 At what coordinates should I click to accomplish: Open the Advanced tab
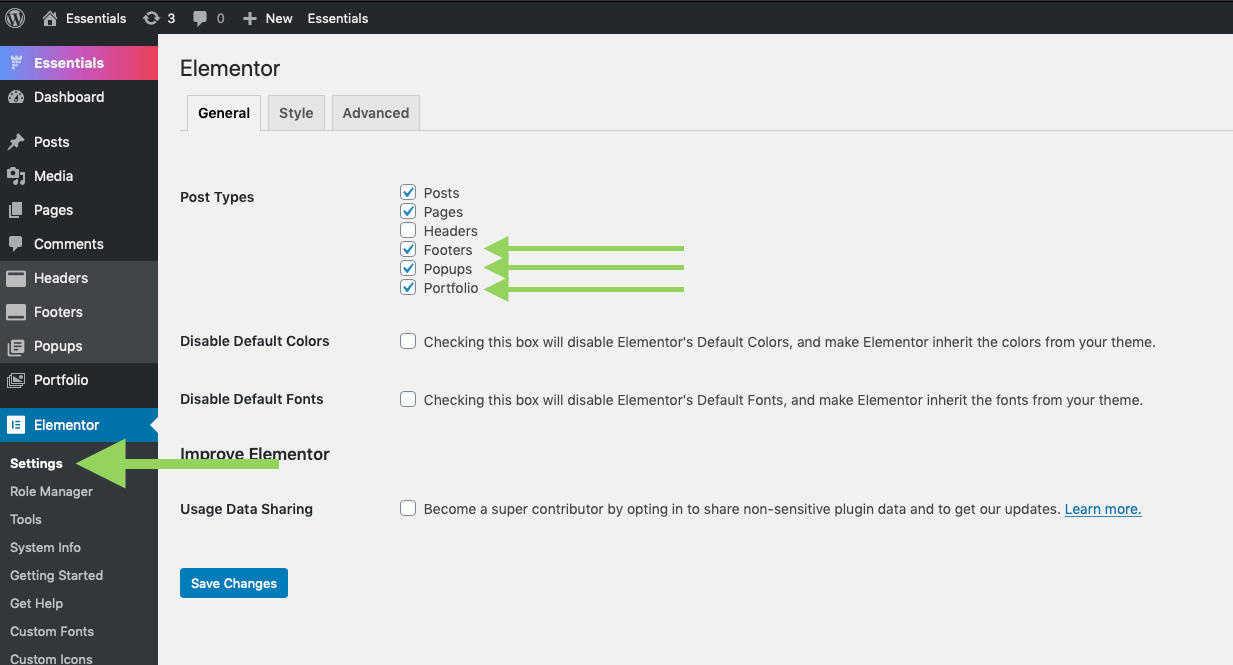click(x=376, y=113)
